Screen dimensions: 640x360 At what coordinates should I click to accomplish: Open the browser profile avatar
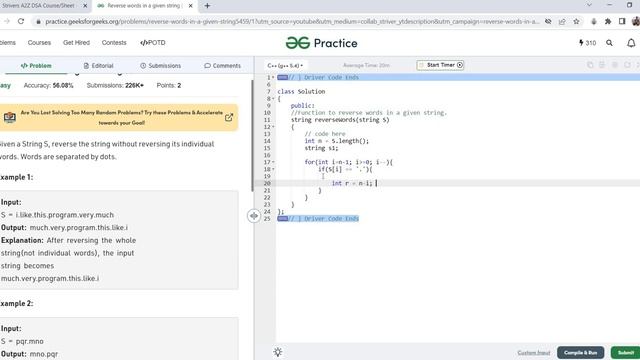click(636, 21)
